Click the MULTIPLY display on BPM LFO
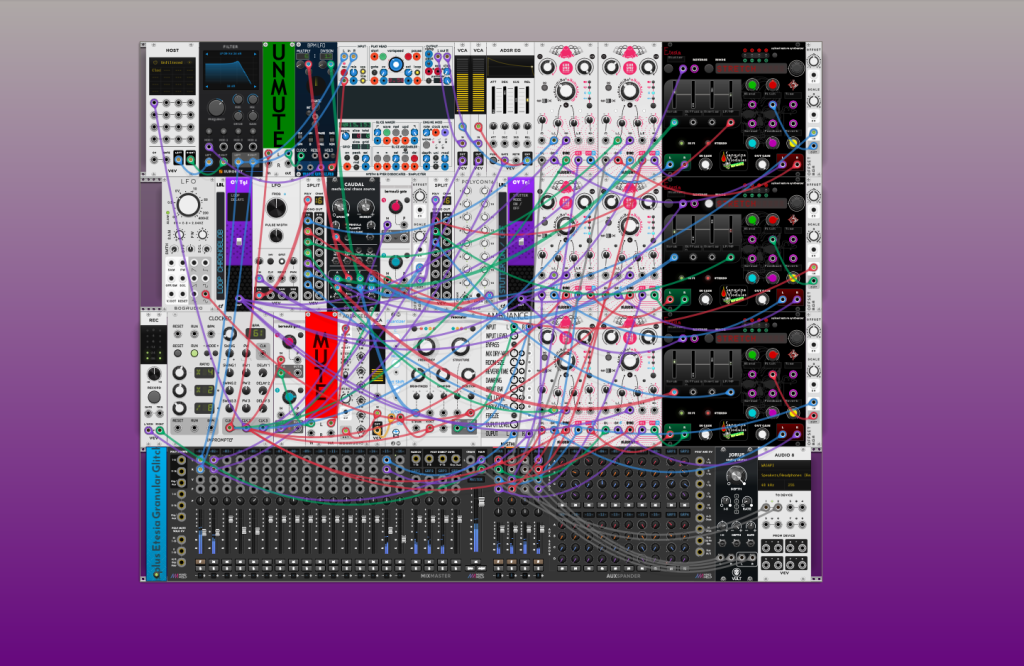 tap(303, 56)
